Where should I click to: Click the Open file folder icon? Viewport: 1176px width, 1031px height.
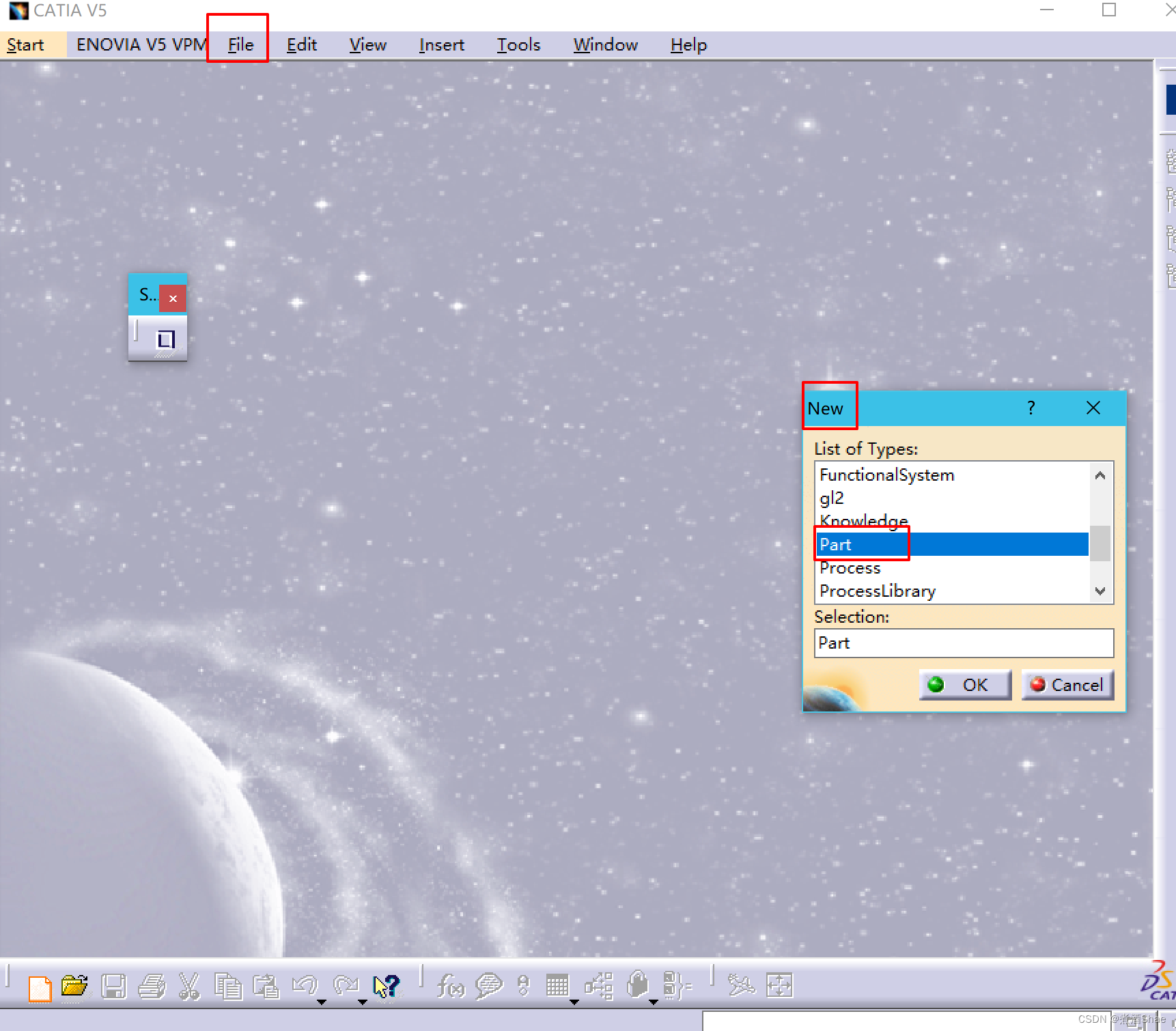click(75, 986)
